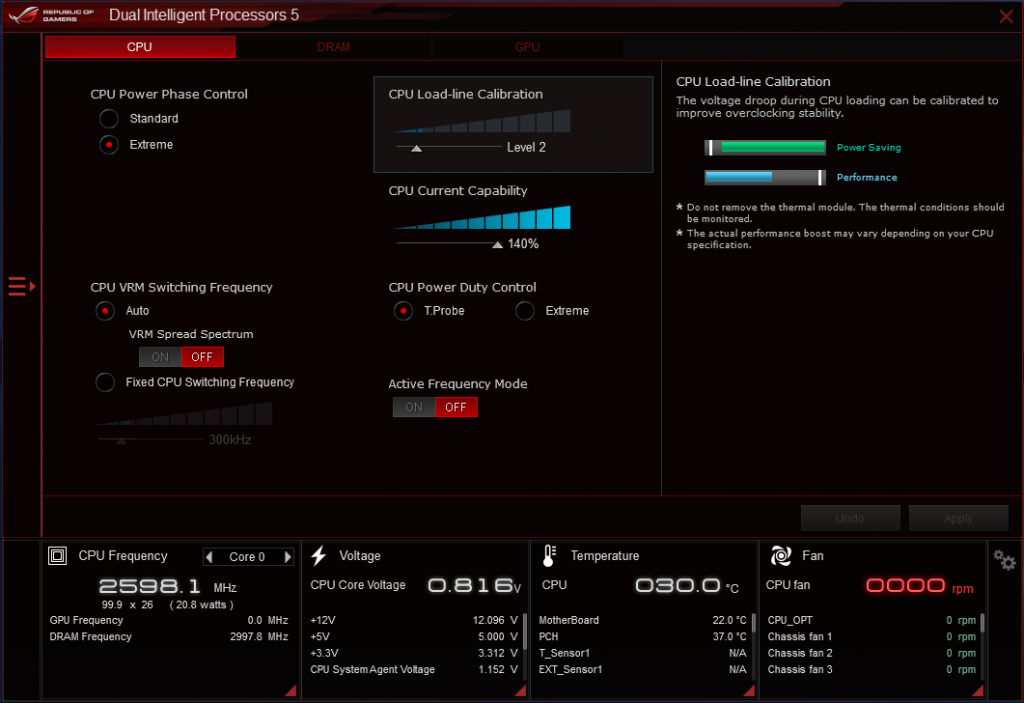This screenshot has width=1024, height=703.
Task: Set CPU Power Duty Control to Extreme
Action: pos(525,311)
